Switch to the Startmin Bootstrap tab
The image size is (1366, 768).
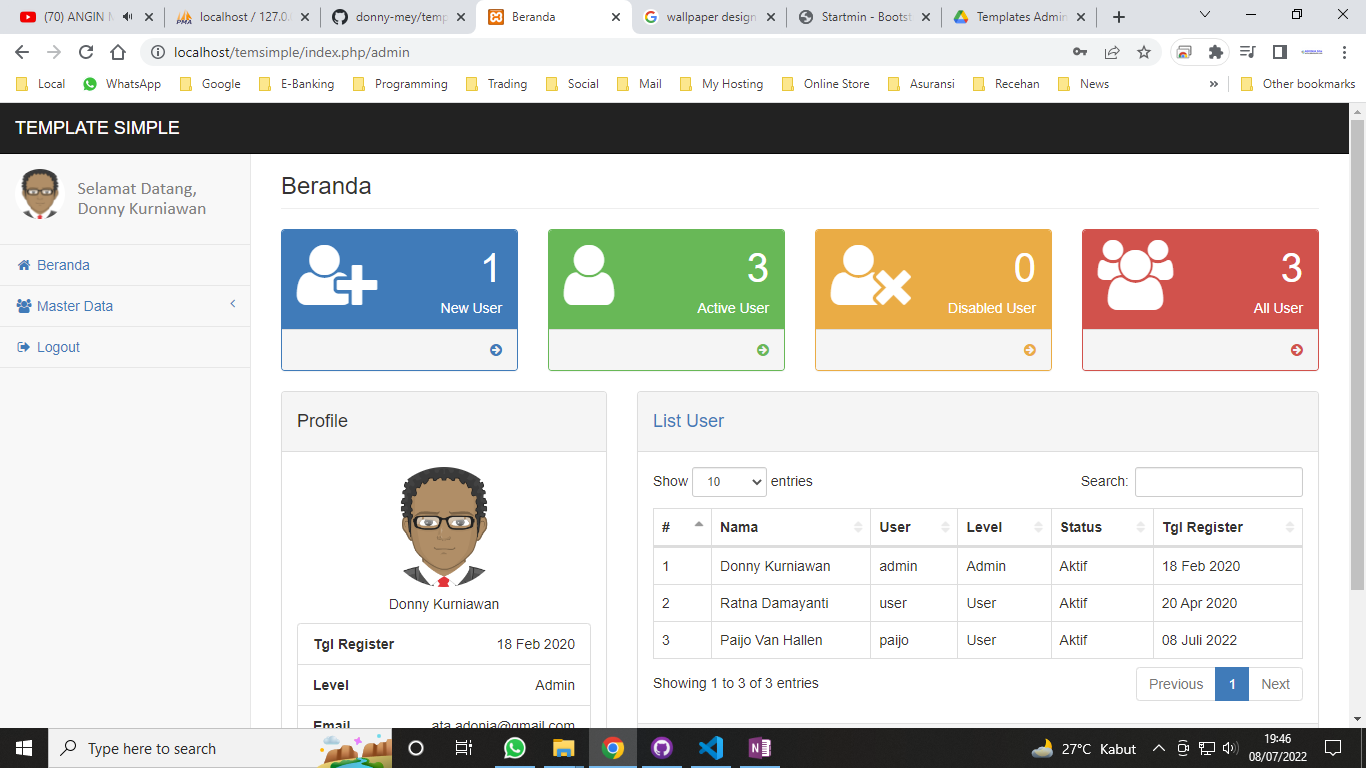(863, 17)
